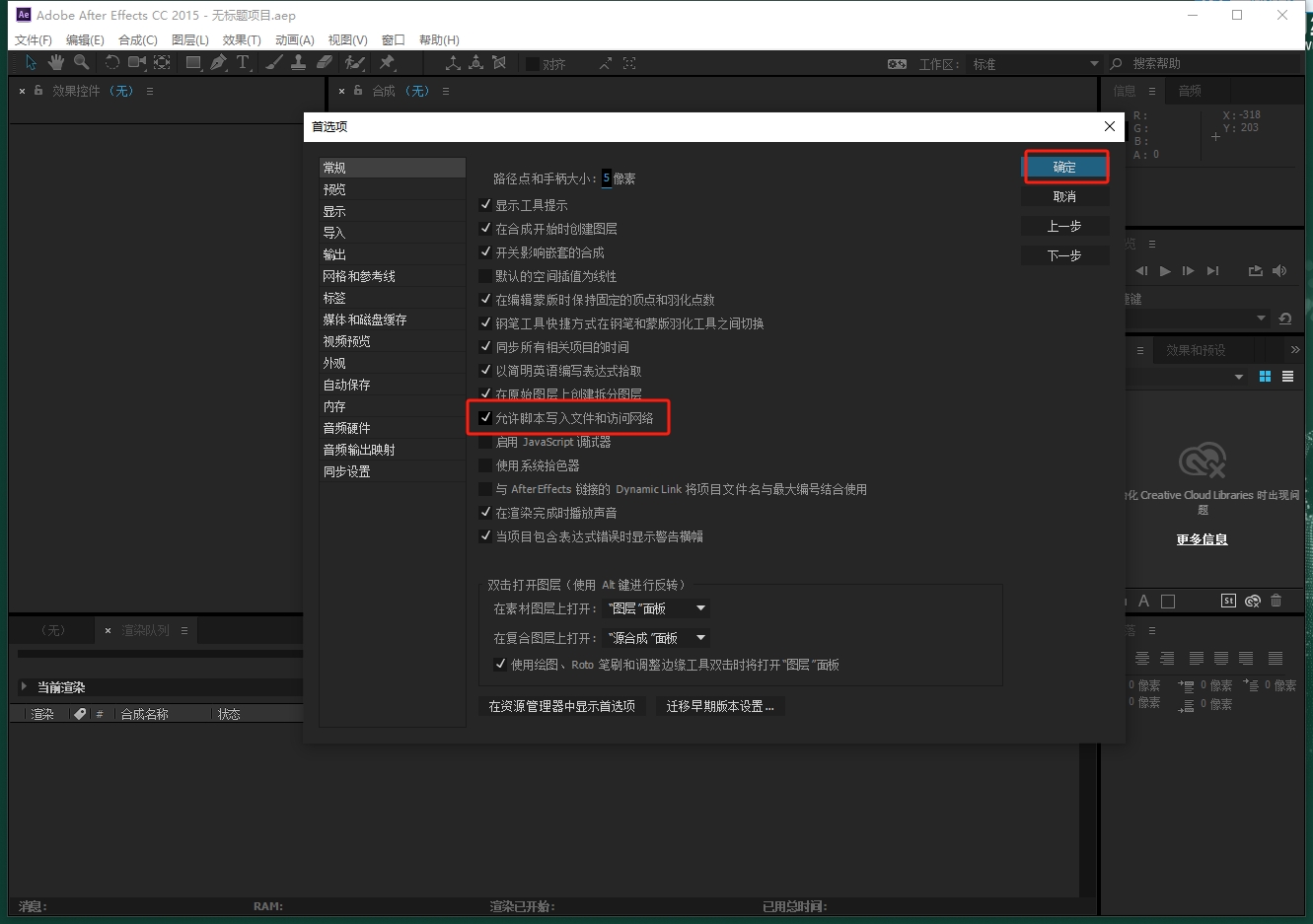
Task: Click the Local Axis Mode icon
Action: [x=453, y=63]
